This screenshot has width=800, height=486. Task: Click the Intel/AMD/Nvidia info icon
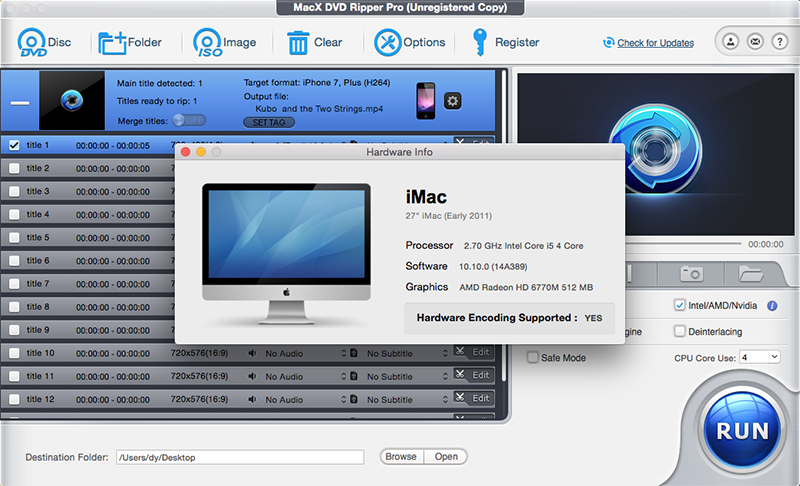click(x=771, y=305)
